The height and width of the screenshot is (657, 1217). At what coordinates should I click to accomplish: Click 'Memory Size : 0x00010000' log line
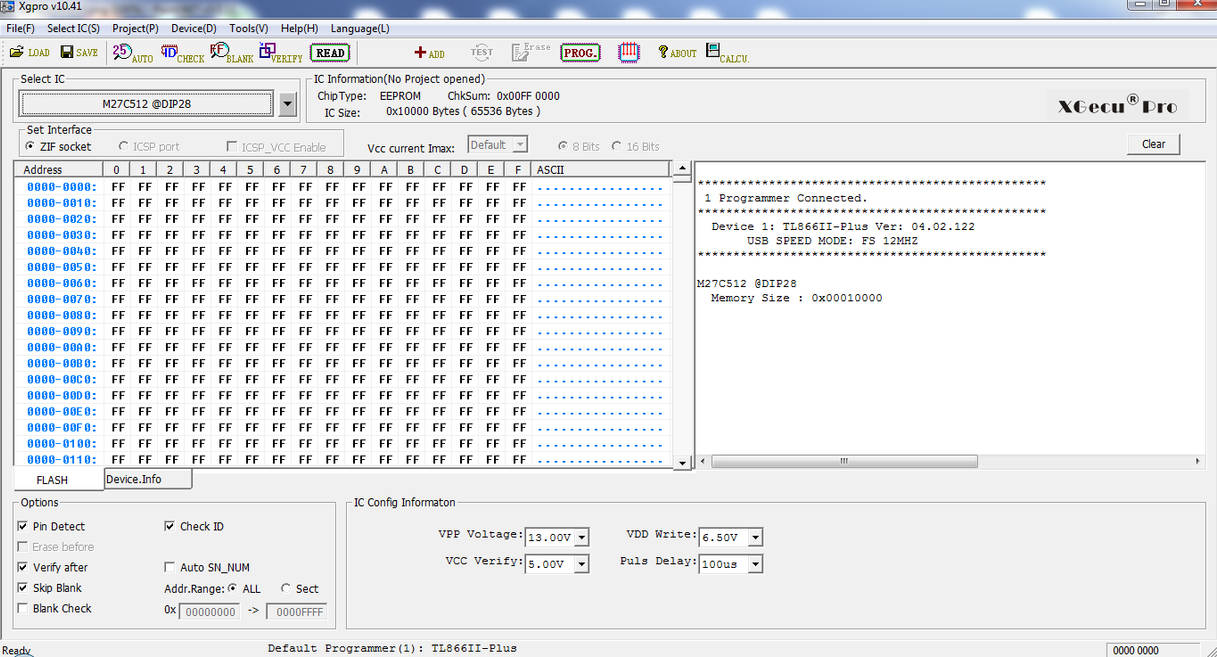tap(796, 298)
